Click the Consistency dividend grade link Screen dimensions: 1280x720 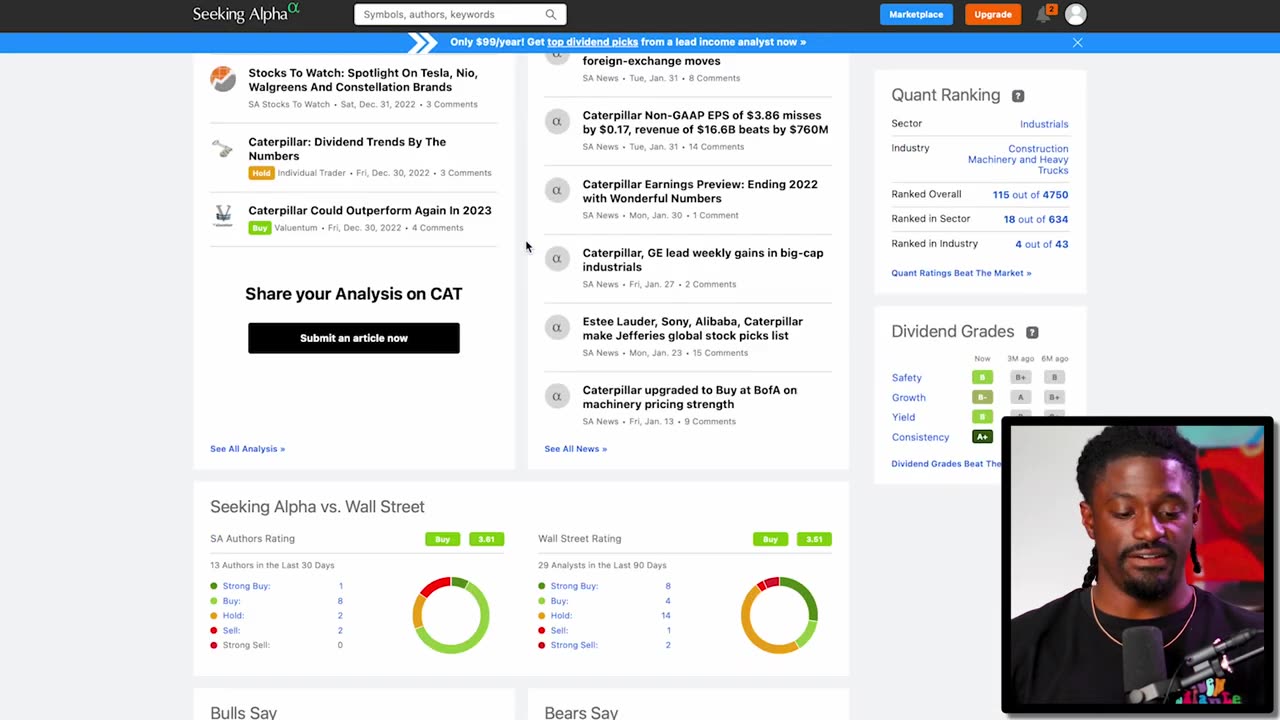click(920, 437)
